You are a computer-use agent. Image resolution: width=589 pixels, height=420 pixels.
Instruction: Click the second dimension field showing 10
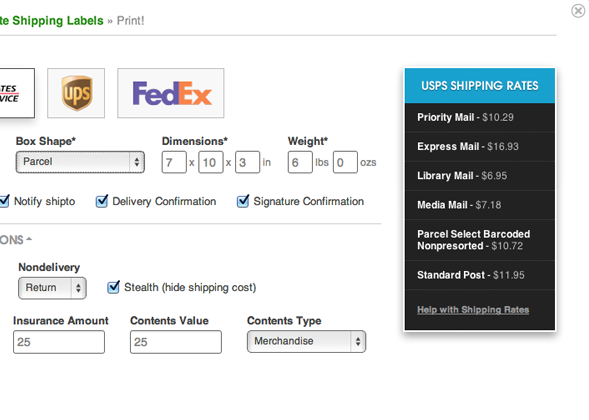[211, 162]
